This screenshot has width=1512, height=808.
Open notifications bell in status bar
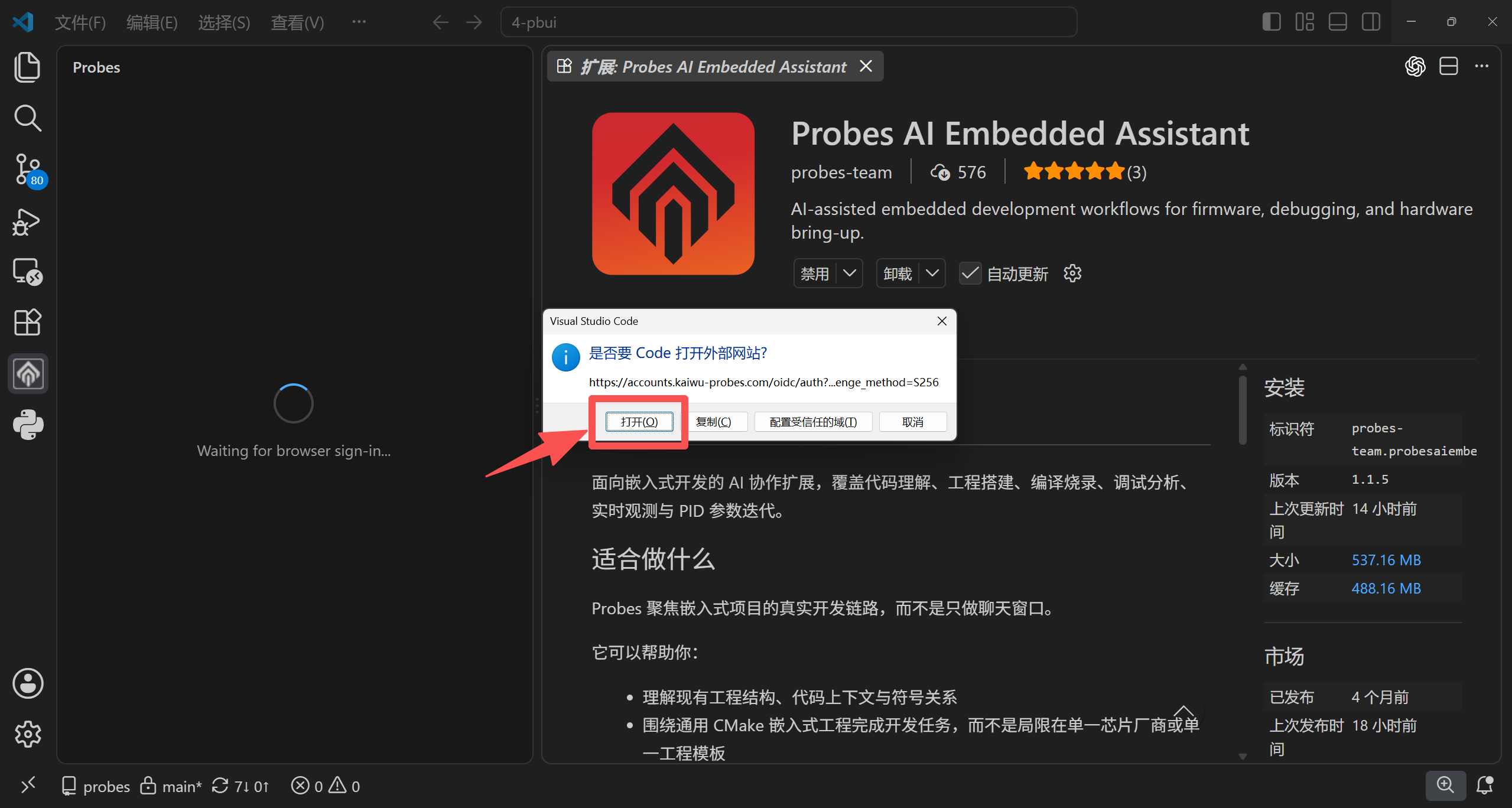[x=1485, y=786]
